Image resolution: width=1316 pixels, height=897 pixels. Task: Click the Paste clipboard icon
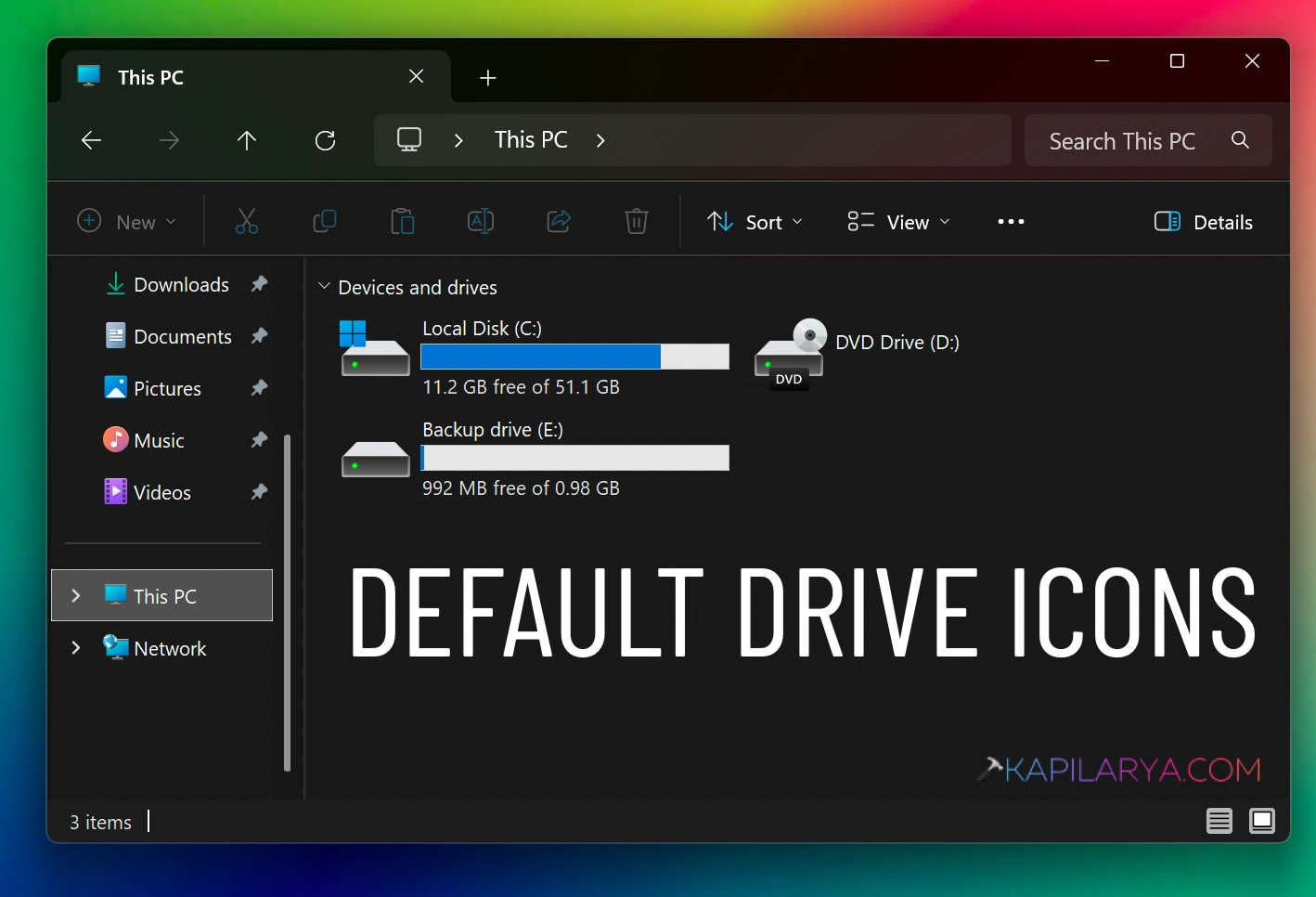[403, 221]
